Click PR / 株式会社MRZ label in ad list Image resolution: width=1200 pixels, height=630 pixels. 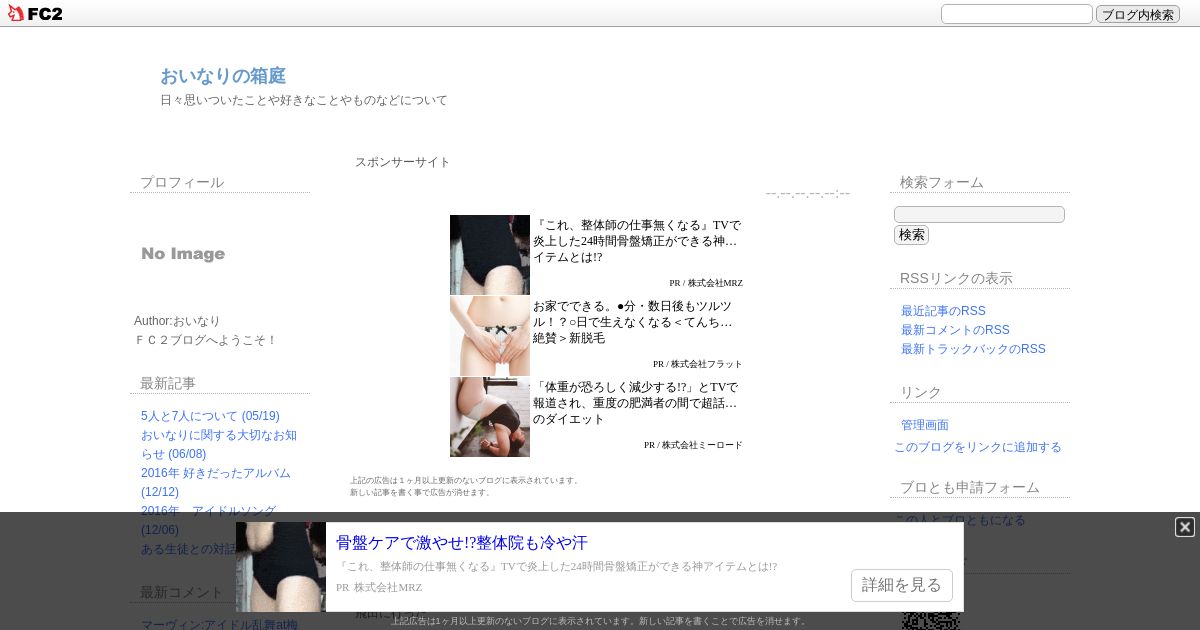706,283
